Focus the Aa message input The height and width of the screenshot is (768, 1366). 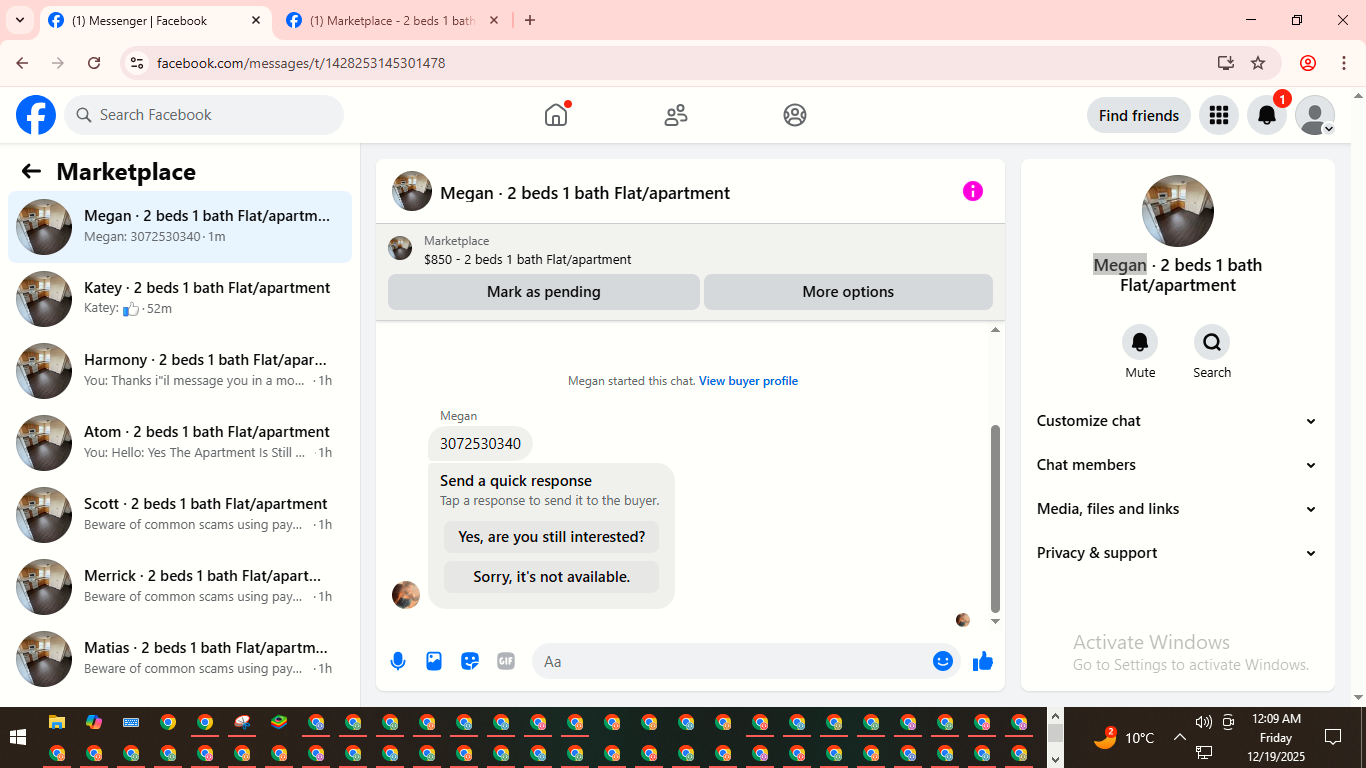734,661
